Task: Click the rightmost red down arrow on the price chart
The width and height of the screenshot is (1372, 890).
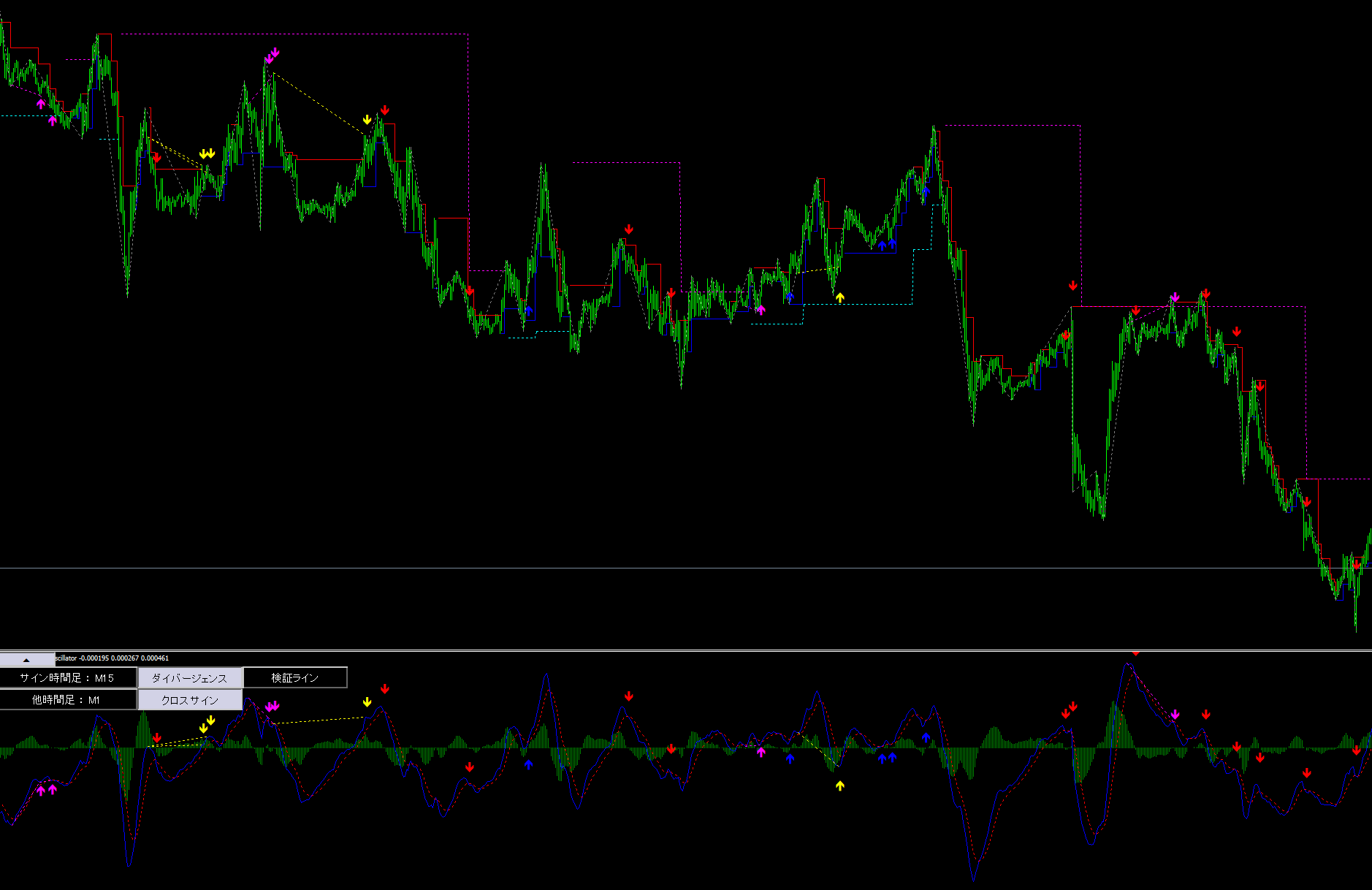Action: 1357,564
